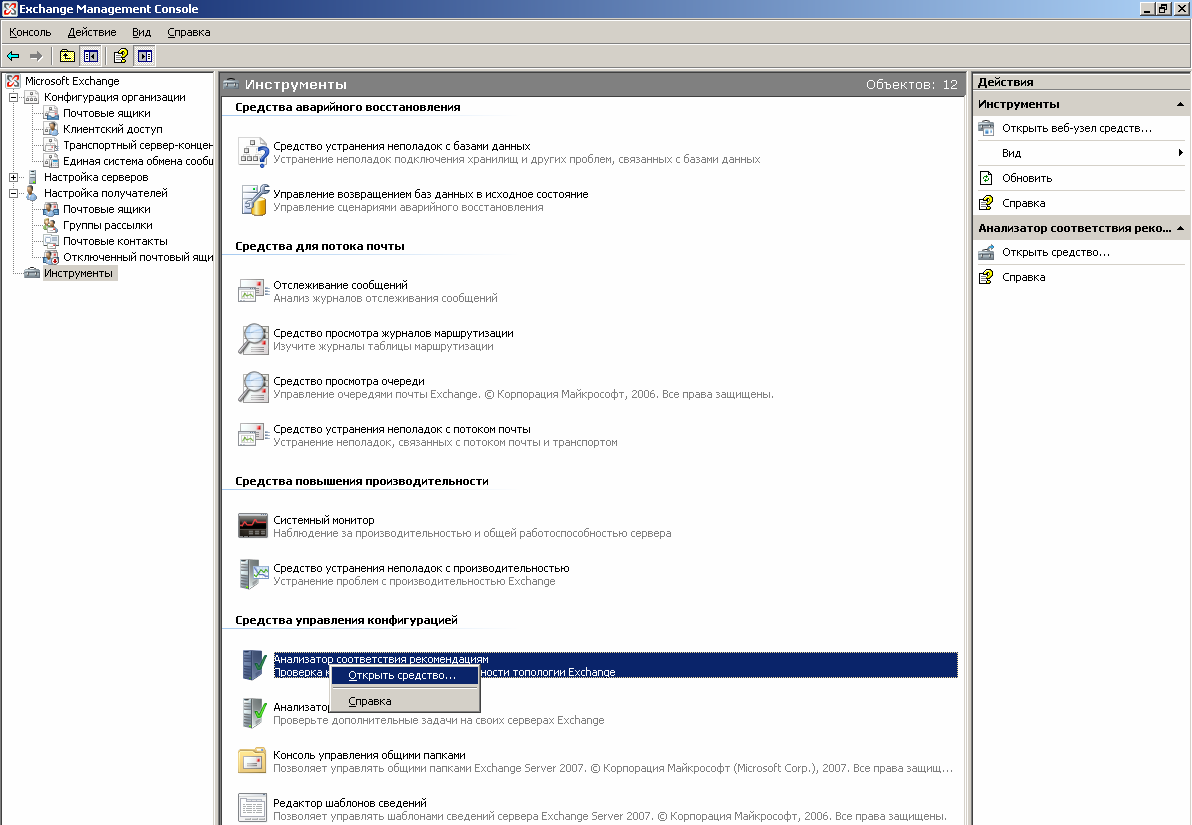Image resolution: width=1192 pixels, height=825 pixels.
Task: Open the Справка menu in menu bar
Action: (x=189, y=32)
